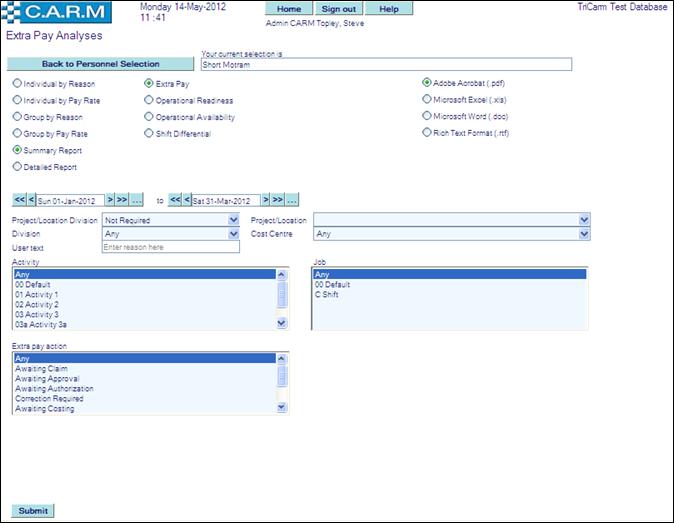This screenshot has height=523, width=674.
Task: Step start date back one with < button
Action: (x=31, y=200)
